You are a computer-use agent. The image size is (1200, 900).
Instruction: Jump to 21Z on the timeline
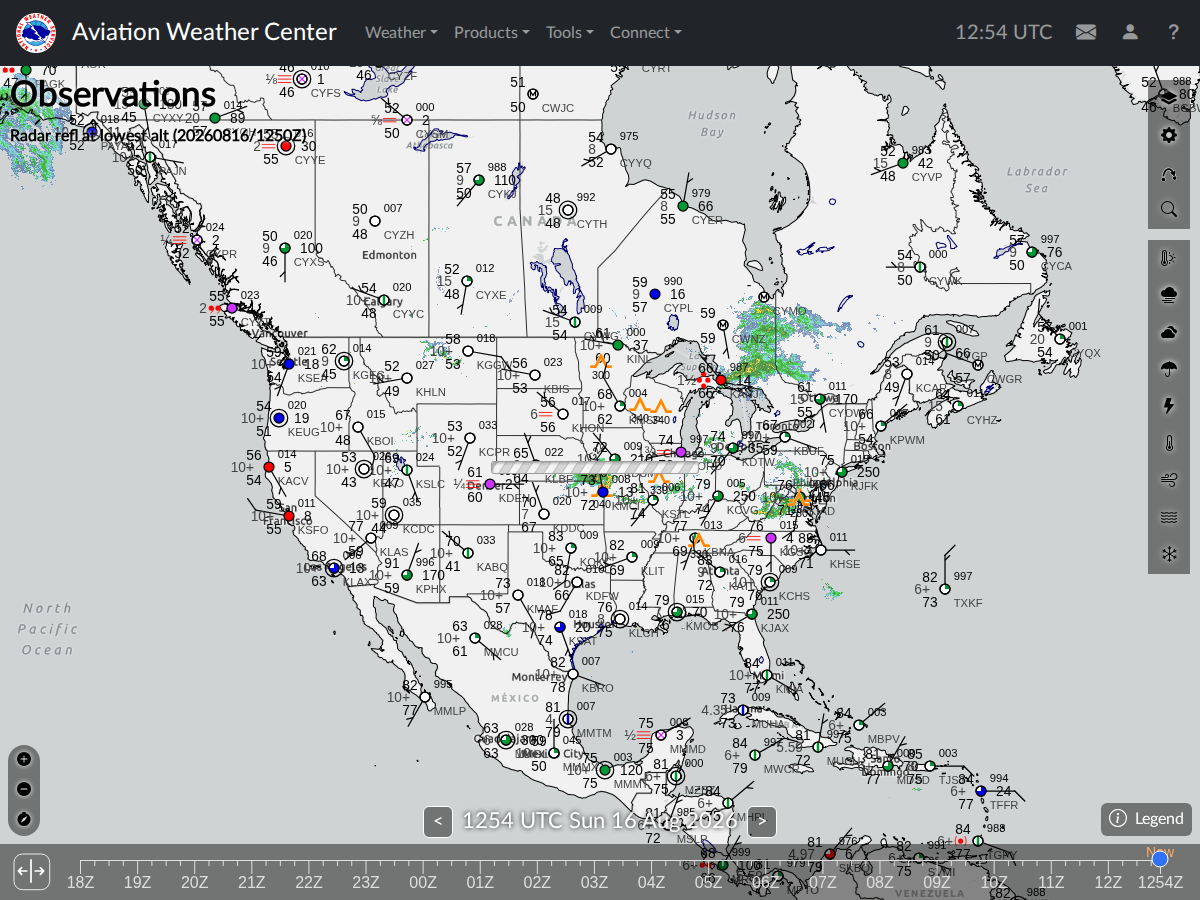[x=251, y=882]
